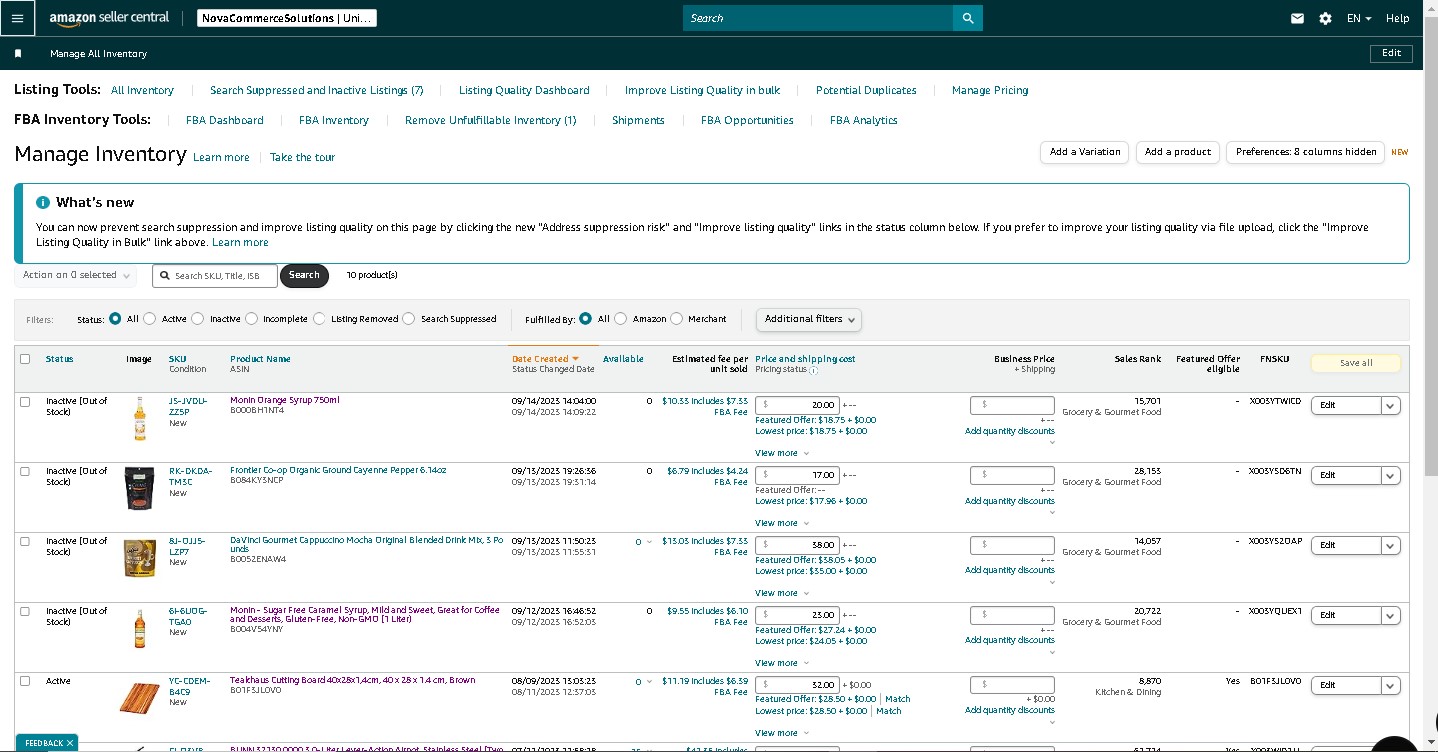Go to Listing Quality Dashboard
Screen dimensions: 1438x752
click(524, 90)
